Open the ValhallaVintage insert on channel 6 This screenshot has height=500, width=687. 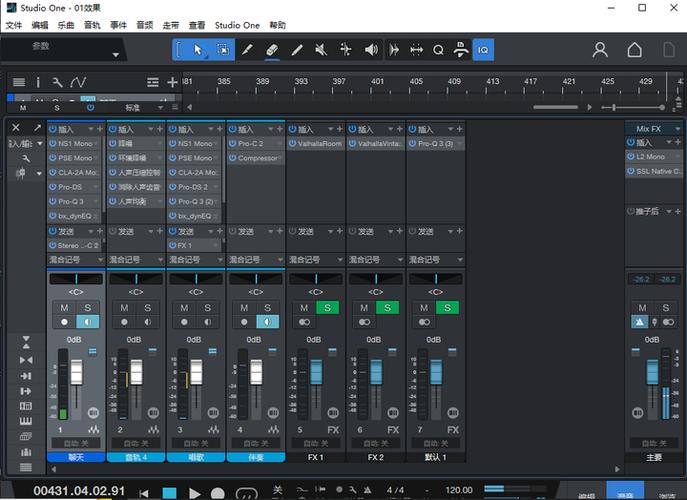[376, 143]
